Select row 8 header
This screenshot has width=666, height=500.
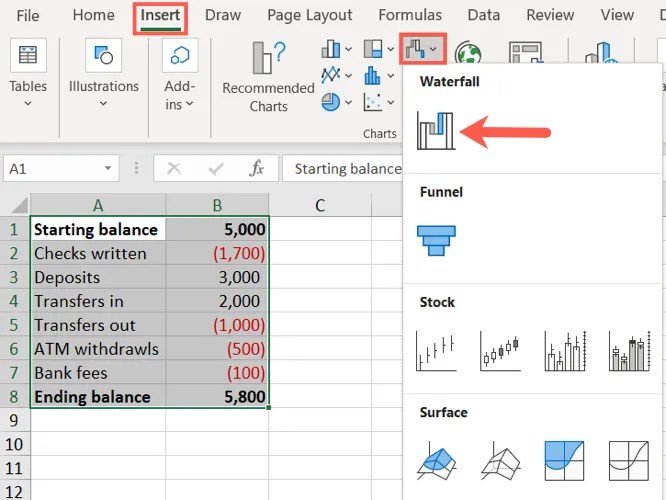pyautogui.click(x=14, y=396)
